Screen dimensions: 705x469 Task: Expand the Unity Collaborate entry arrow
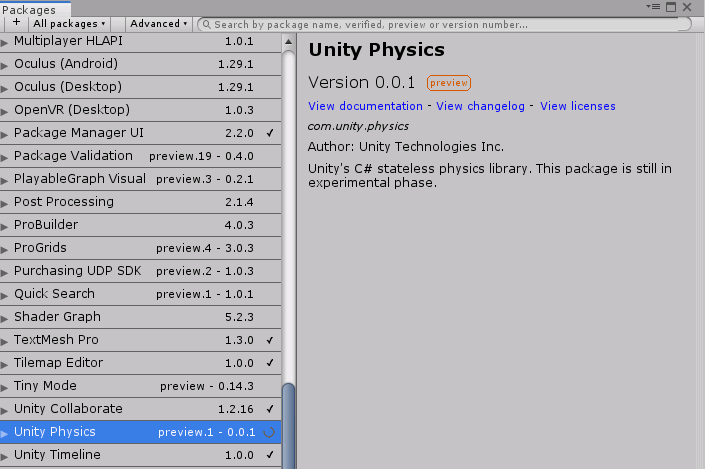click(4, 411)
